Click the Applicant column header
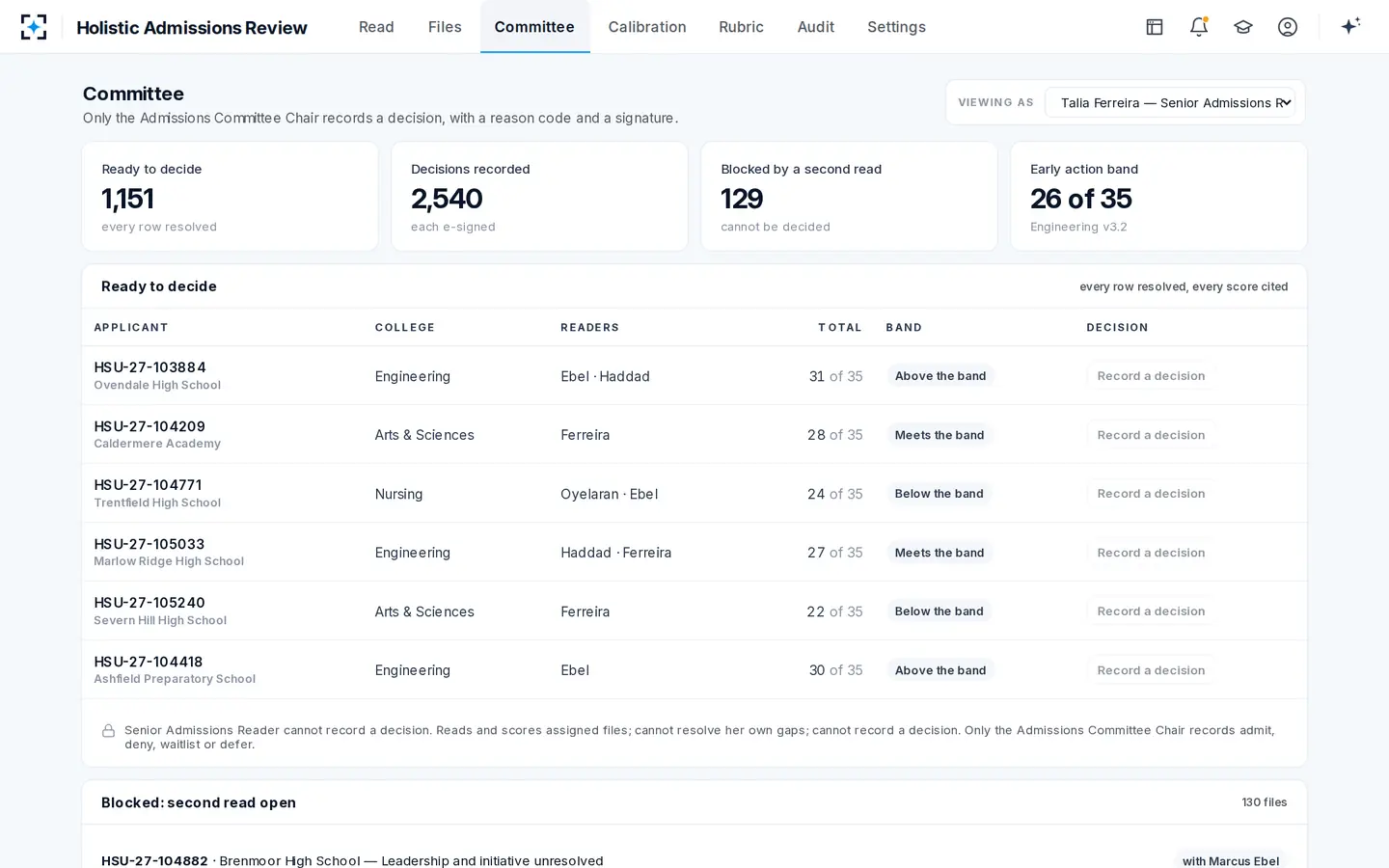1389x868 pixels. pos(131,328)
